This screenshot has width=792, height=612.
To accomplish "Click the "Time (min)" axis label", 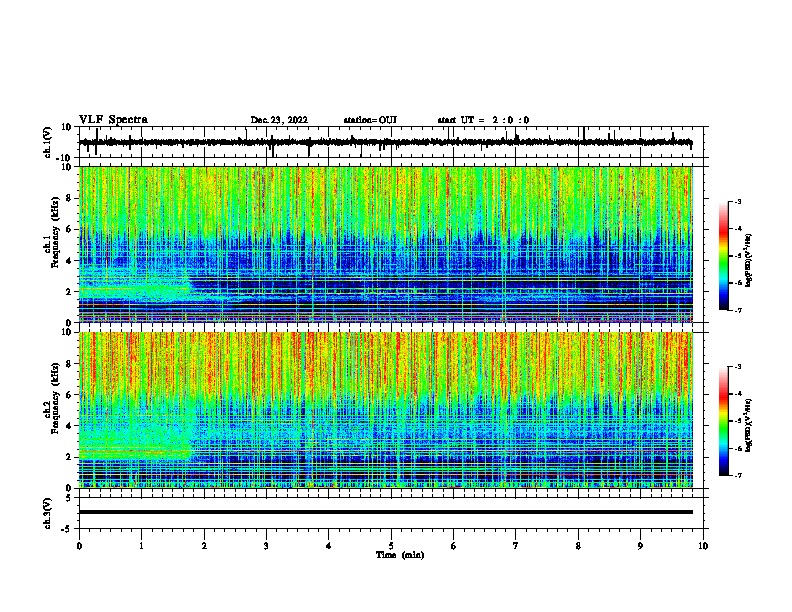I will click(x=400, y=555).
